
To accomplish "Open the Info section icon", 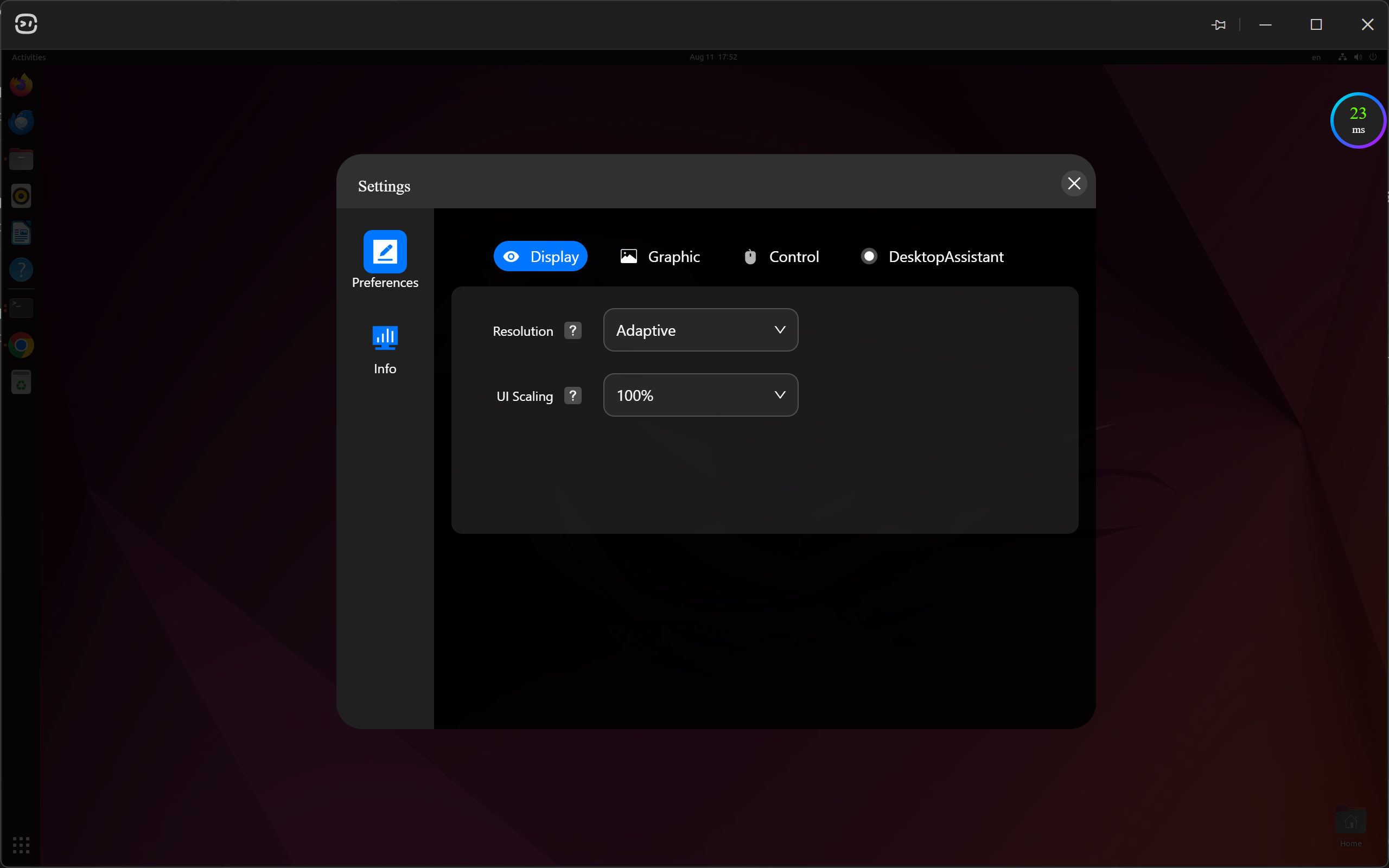I will coord(385,337).
